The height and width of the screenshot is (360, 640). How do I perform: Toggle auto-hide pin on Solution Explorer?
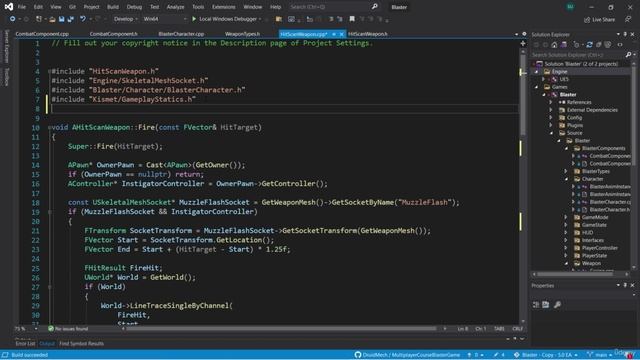625,34
